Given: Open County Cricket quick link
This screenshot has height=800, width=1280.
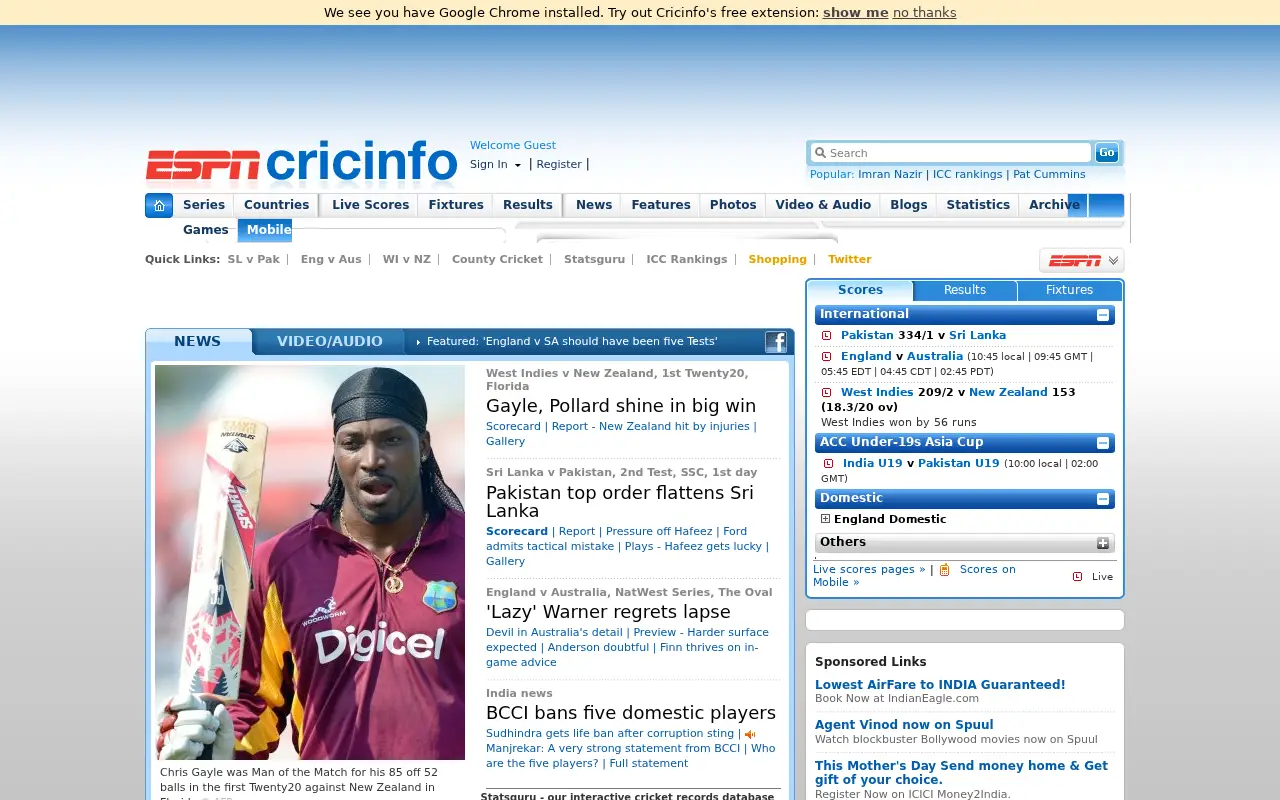Looking at the screenshot, I should point(497,260).
